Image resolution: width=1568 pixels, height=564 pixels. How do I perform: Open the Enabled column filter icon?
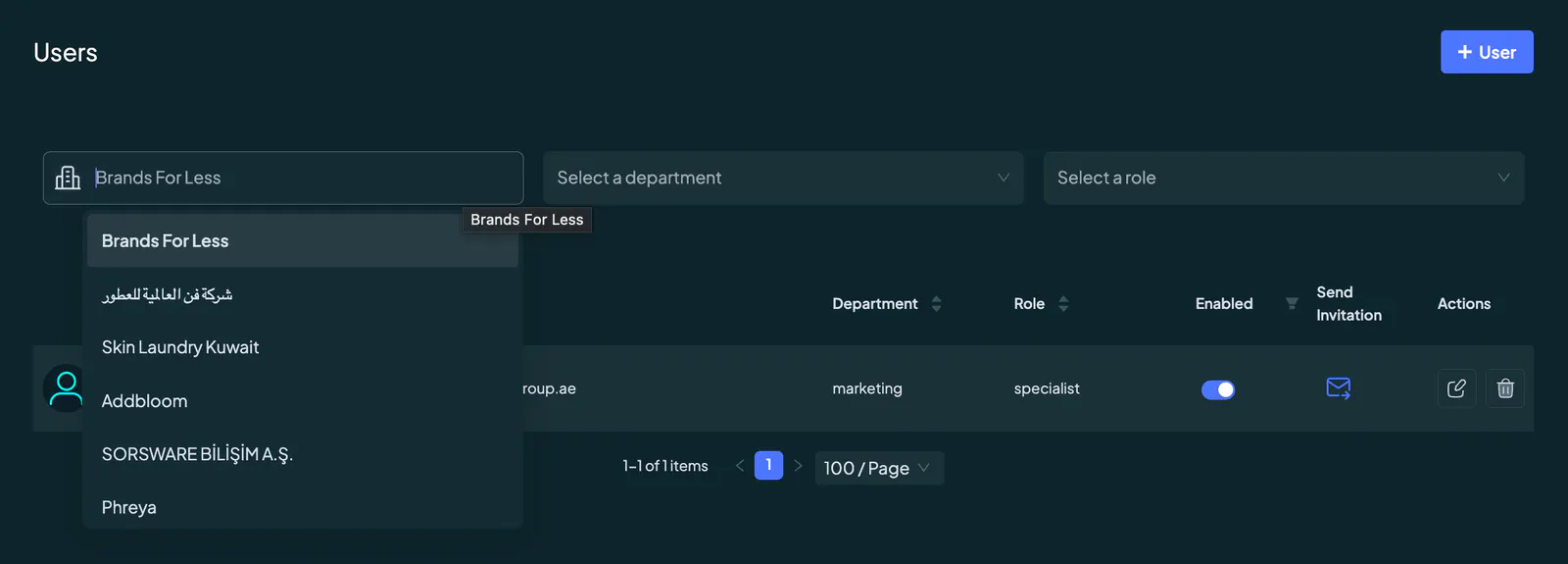pyautogui.click(x=1292, y=303)
